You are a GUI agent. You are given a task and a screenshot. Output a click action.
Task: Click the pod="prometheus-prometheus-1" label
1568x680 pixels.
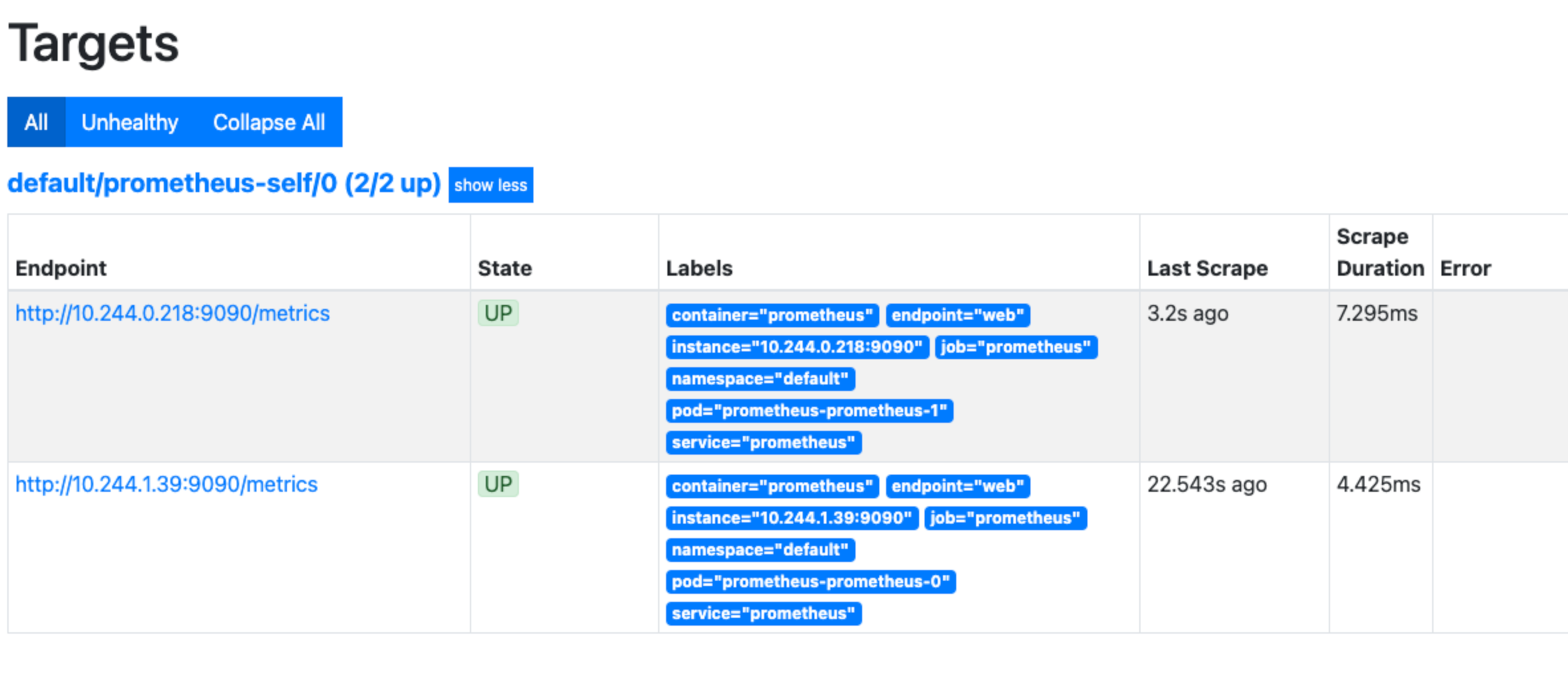tap(809, 411)
